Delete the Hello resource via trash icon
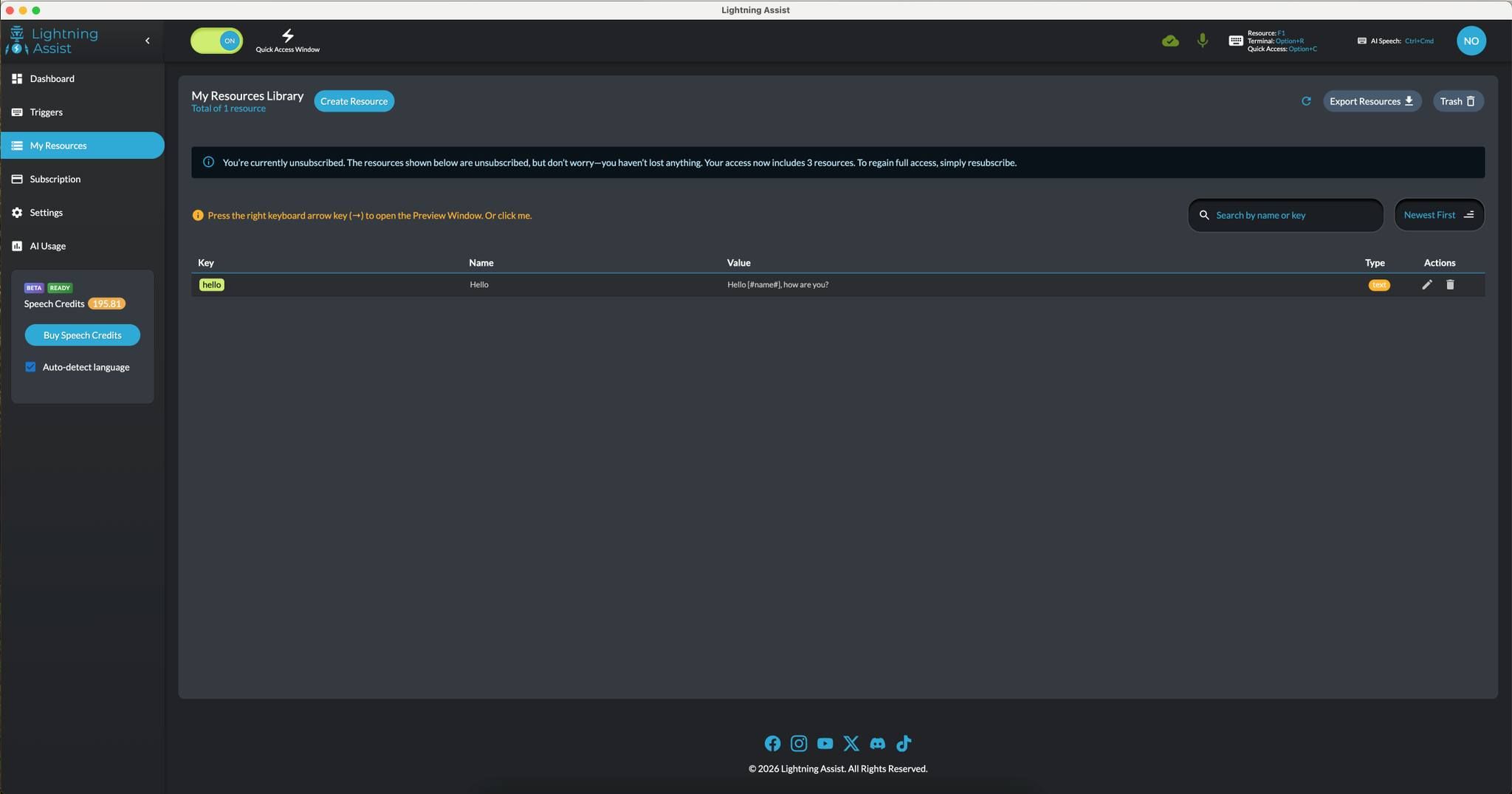 [1450, 284]
